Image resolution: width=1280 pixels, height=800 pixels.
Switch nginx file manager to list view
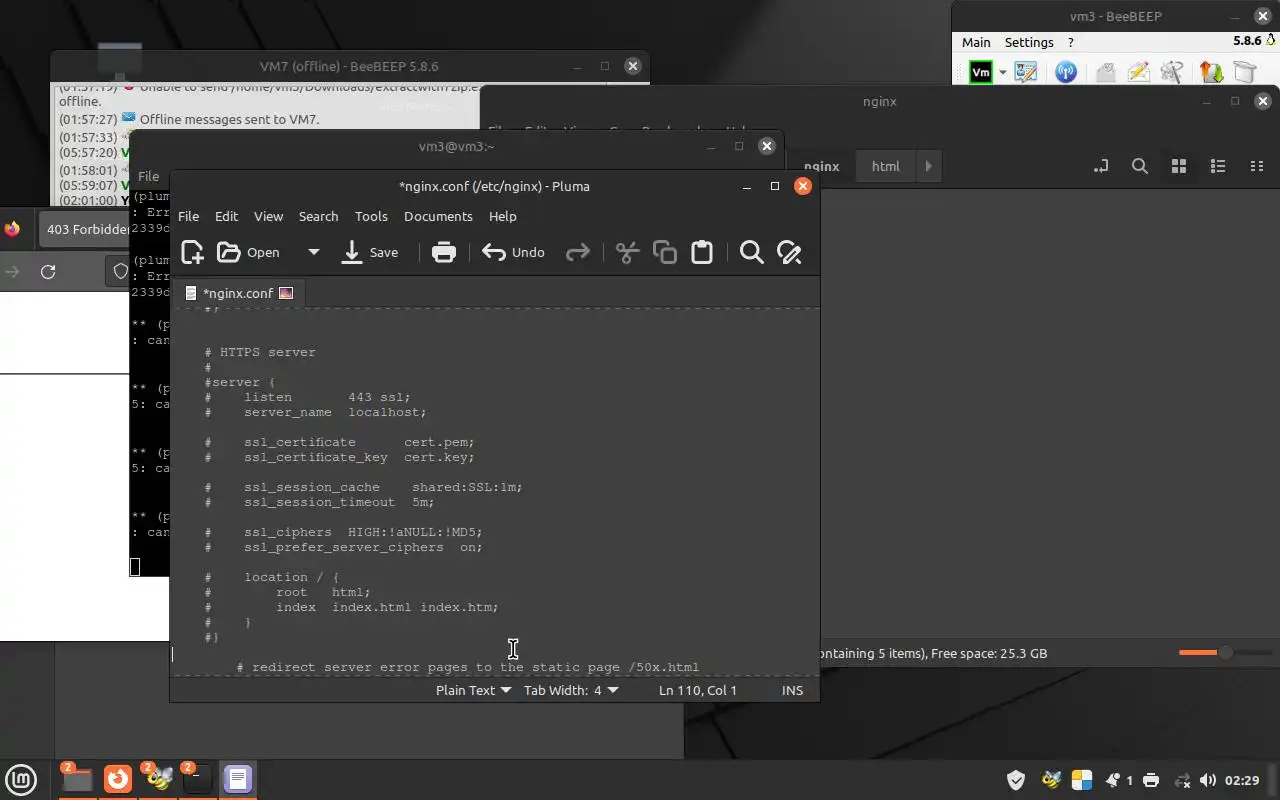(x=1218, y=166)
